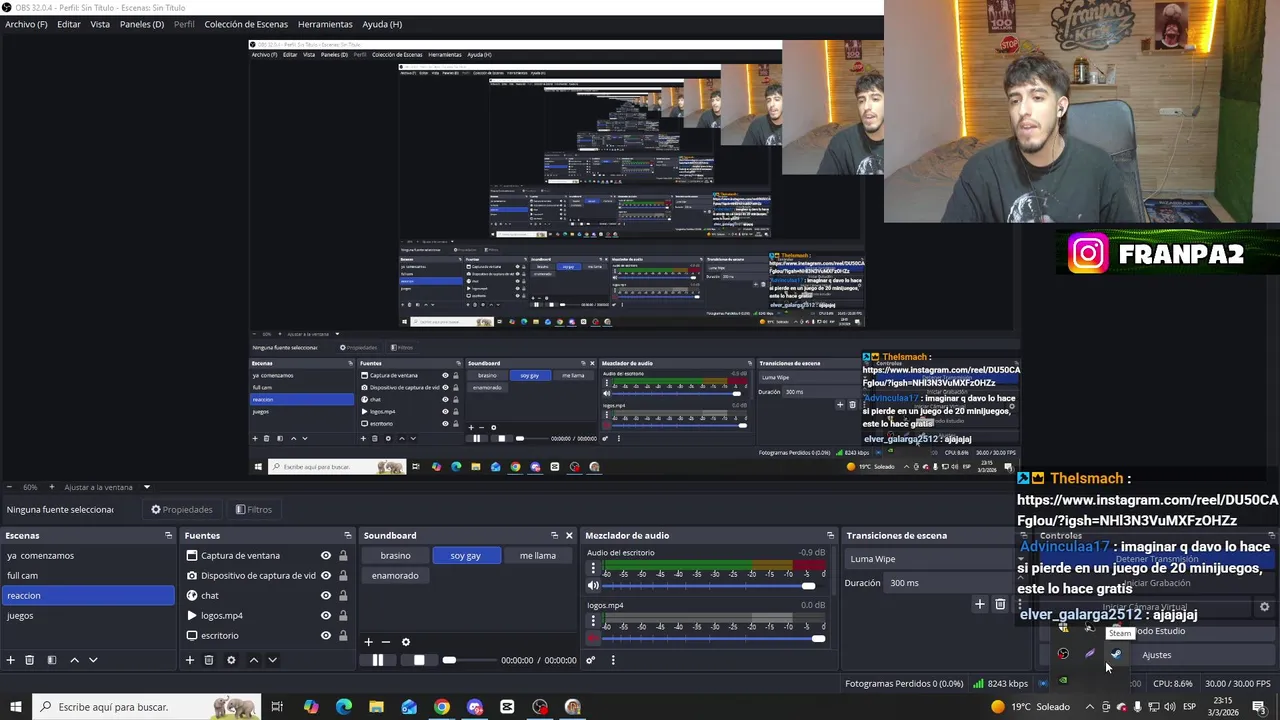Click the Propiedades button

click(182, 510)
